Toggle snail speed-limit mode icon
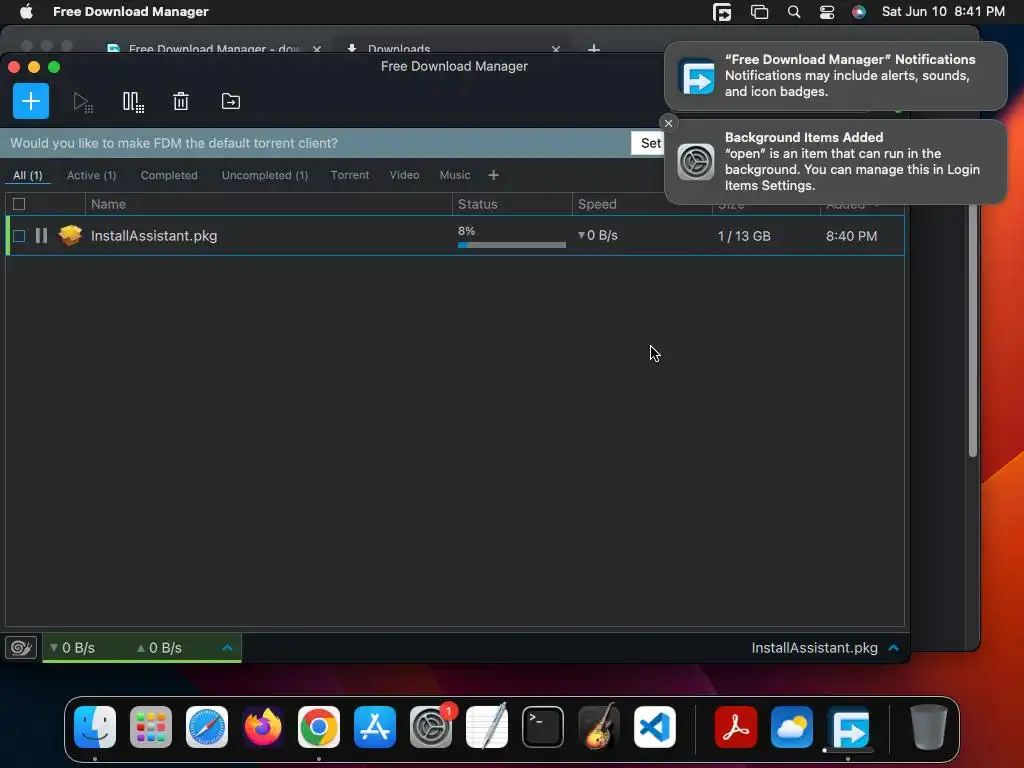 [x=21, y=647]
